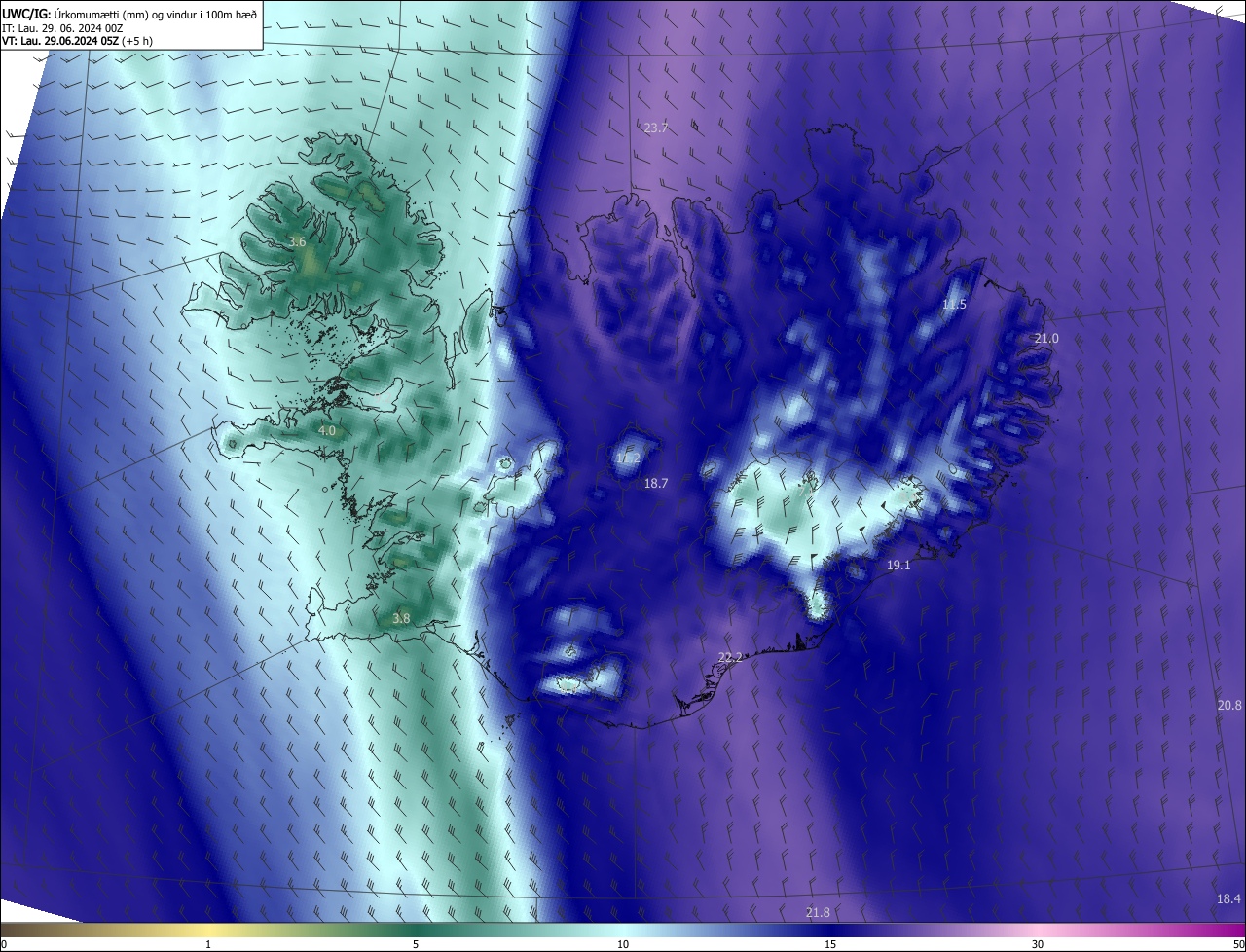
Task: Click the colorbar tick label 50
Action: point(1238,944)
